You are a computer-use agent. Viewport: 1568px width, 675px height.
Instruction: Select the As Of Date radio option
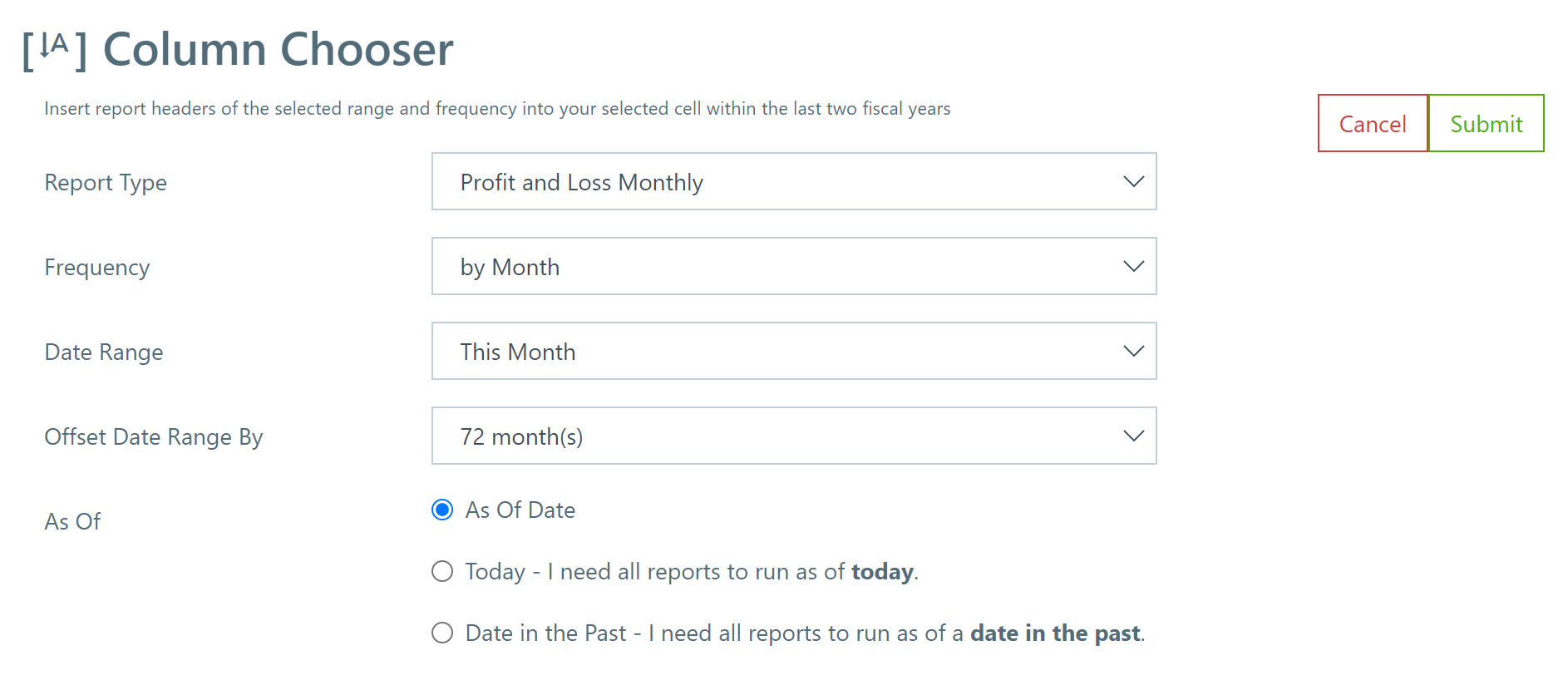442,510
